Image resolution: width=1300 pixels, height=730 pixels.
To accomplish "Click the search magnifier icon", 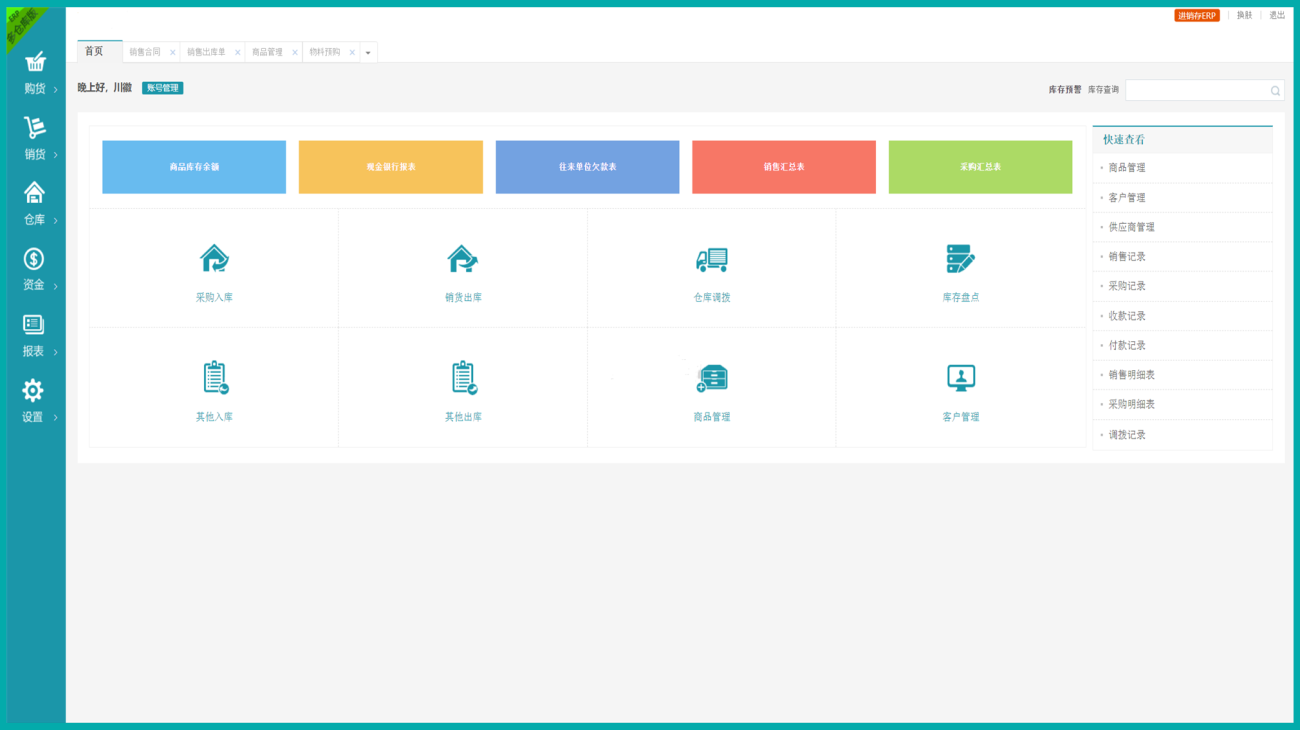I will (x=1275, y=91).
